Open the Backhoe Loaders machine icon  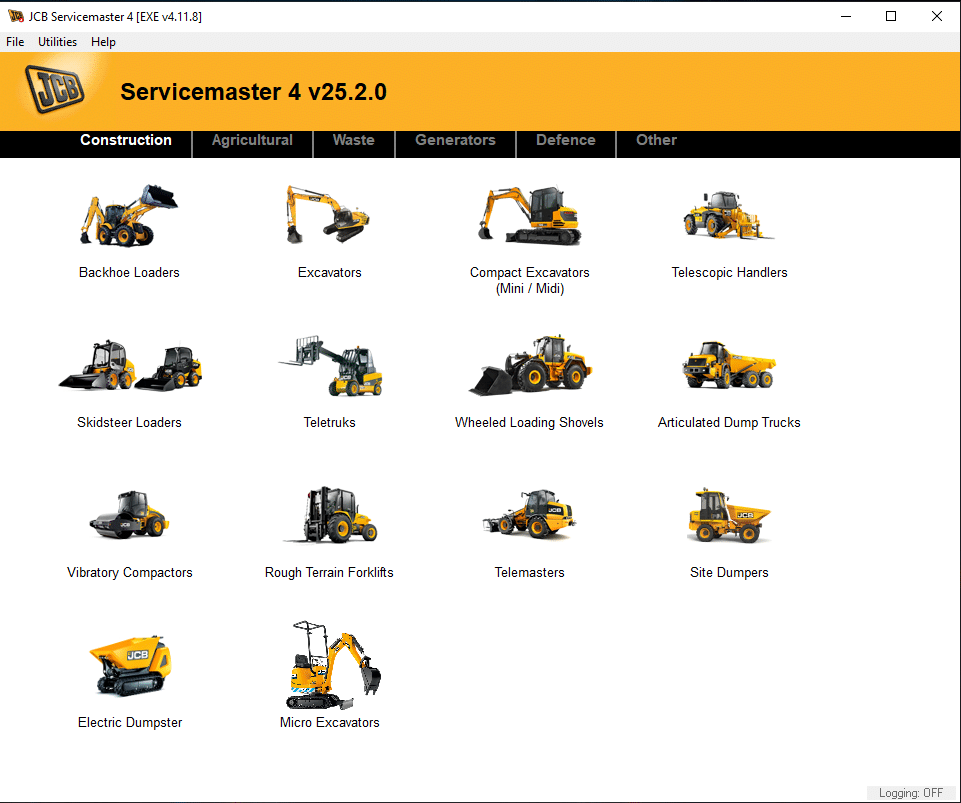[129, 215]
